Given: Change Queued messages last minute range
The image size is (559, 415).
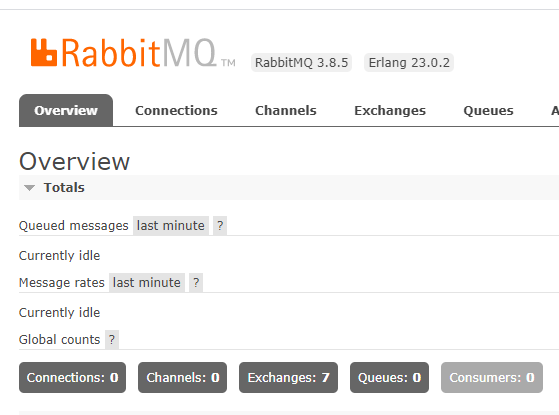Looking at the screenshot, I should coord(171,226).
